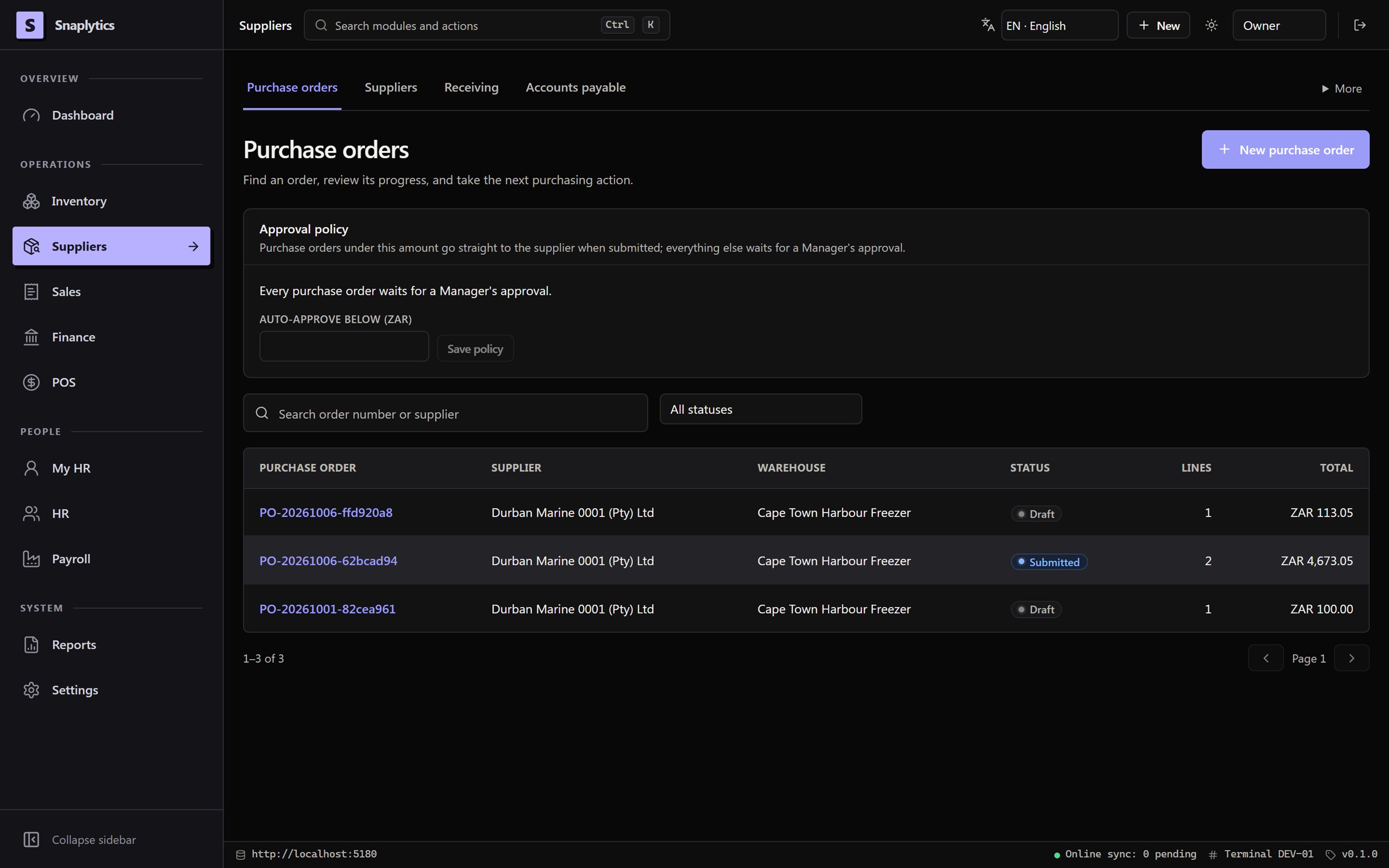
Task: Open Reports from the sidebar
Action: (x=111, y=644)
